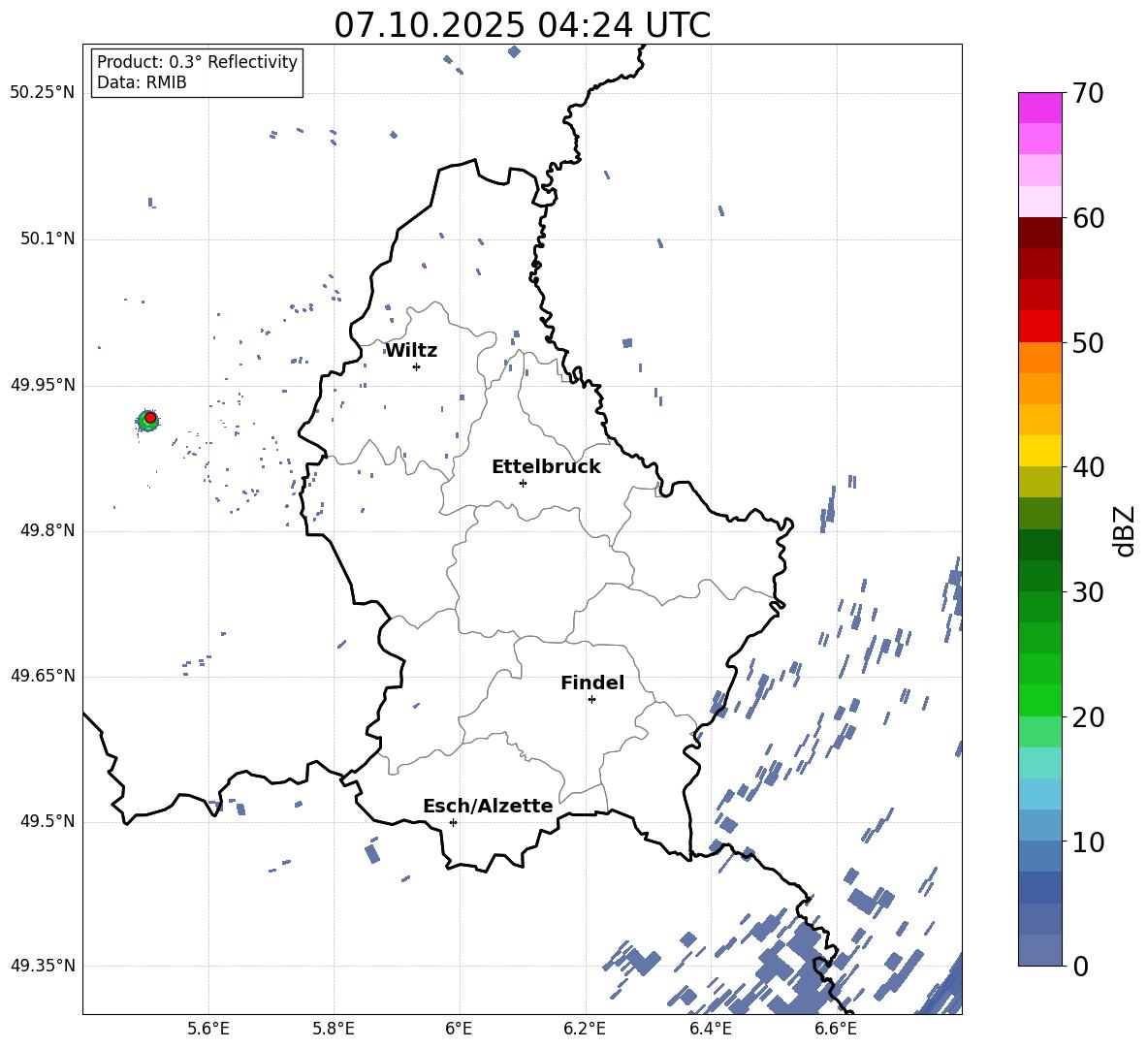Click the Wiltz city label
Screen dimensions: 1148x1048
[411, 351]
